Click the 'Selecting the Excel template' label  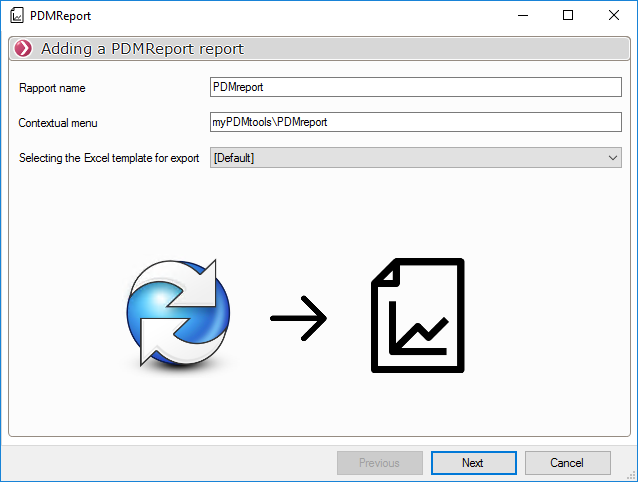click(109, 158)
